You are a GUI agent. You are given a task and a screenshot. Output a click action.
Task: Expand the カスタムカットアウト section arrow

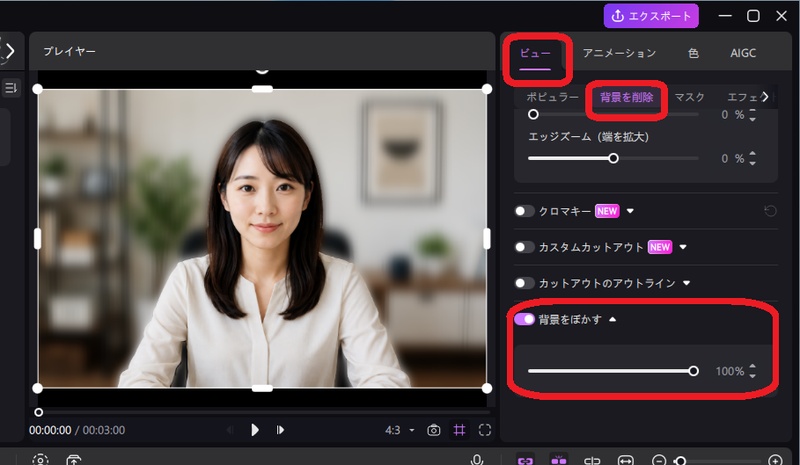coord(683,247)
